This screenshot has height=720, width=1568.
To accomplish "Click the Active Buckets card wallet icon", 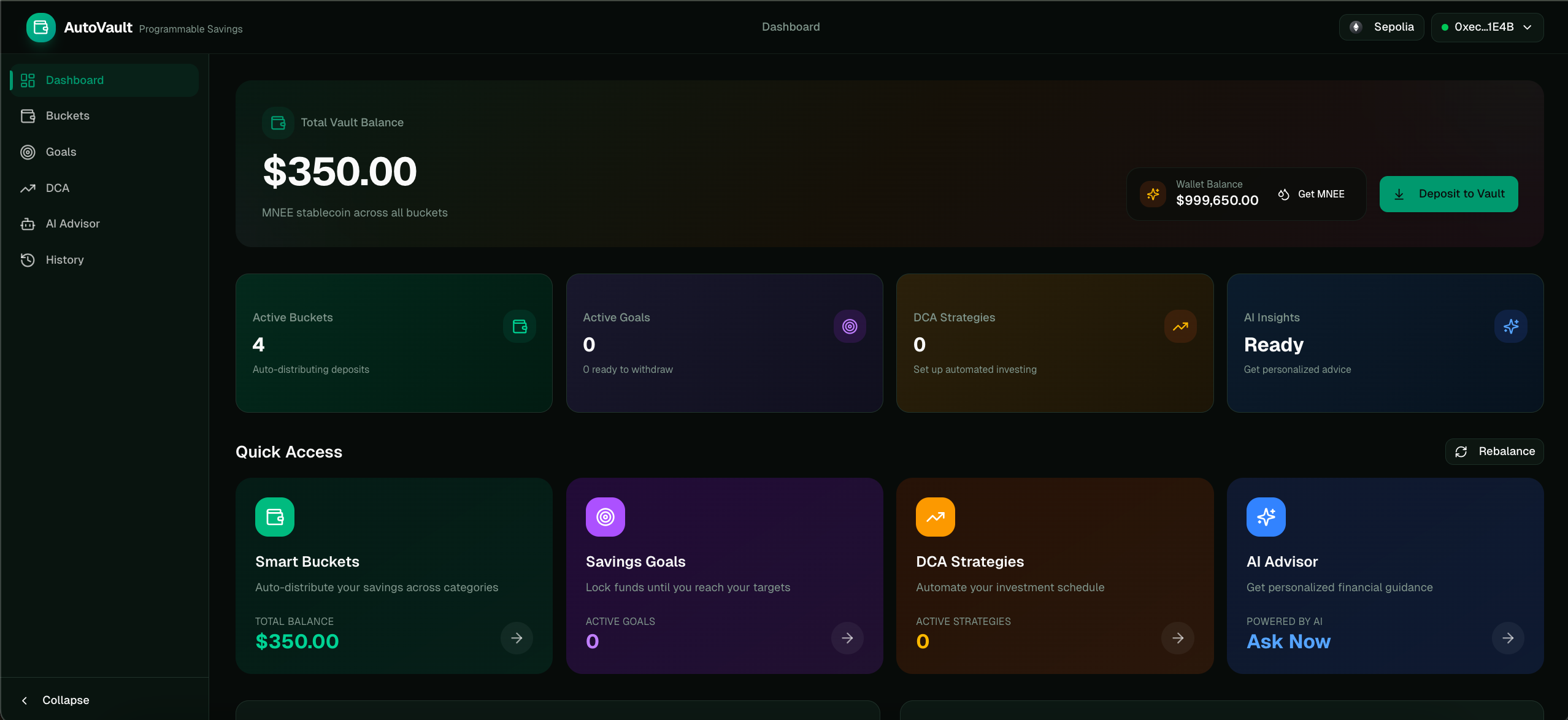I will point(519,326).
